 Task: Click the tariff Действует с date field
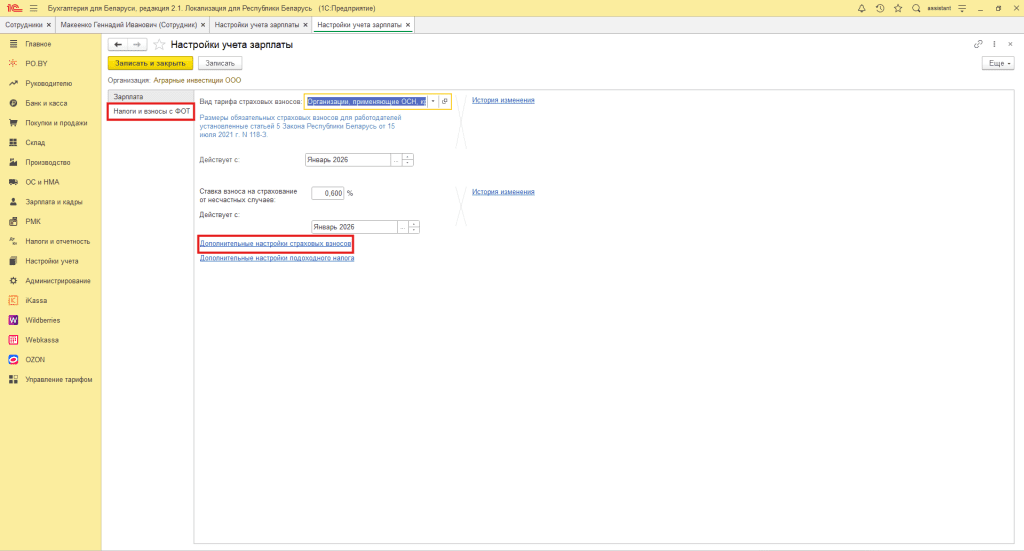(347, 160)
